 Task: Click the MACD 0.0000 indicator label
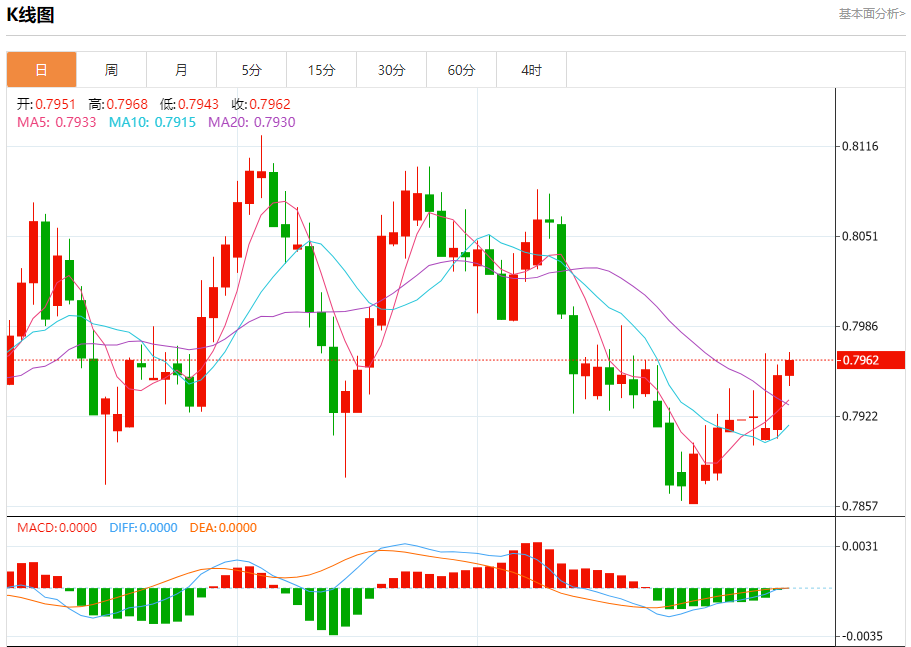(x=57, y=527)
